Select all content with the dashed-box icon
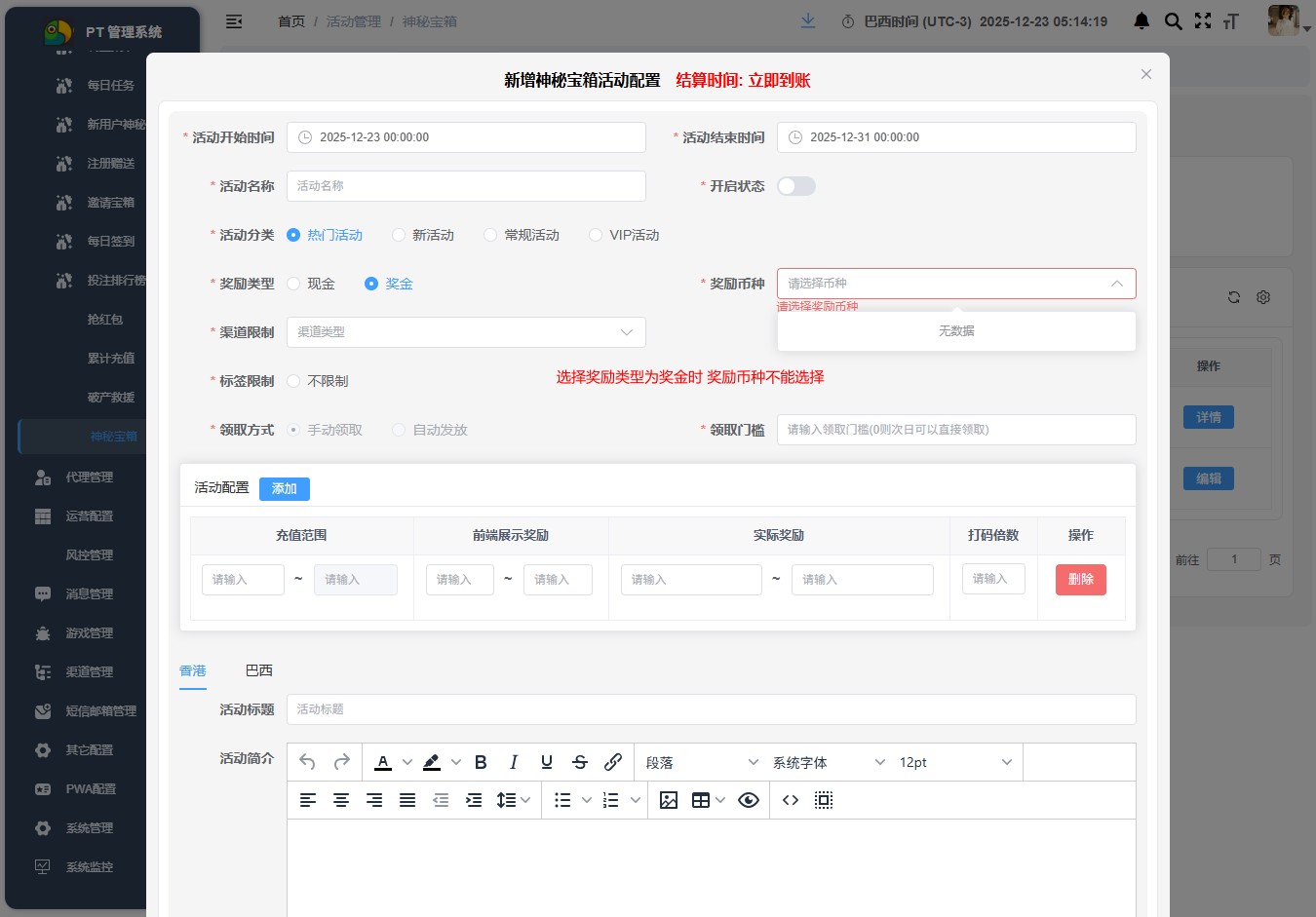 (824, 800)
